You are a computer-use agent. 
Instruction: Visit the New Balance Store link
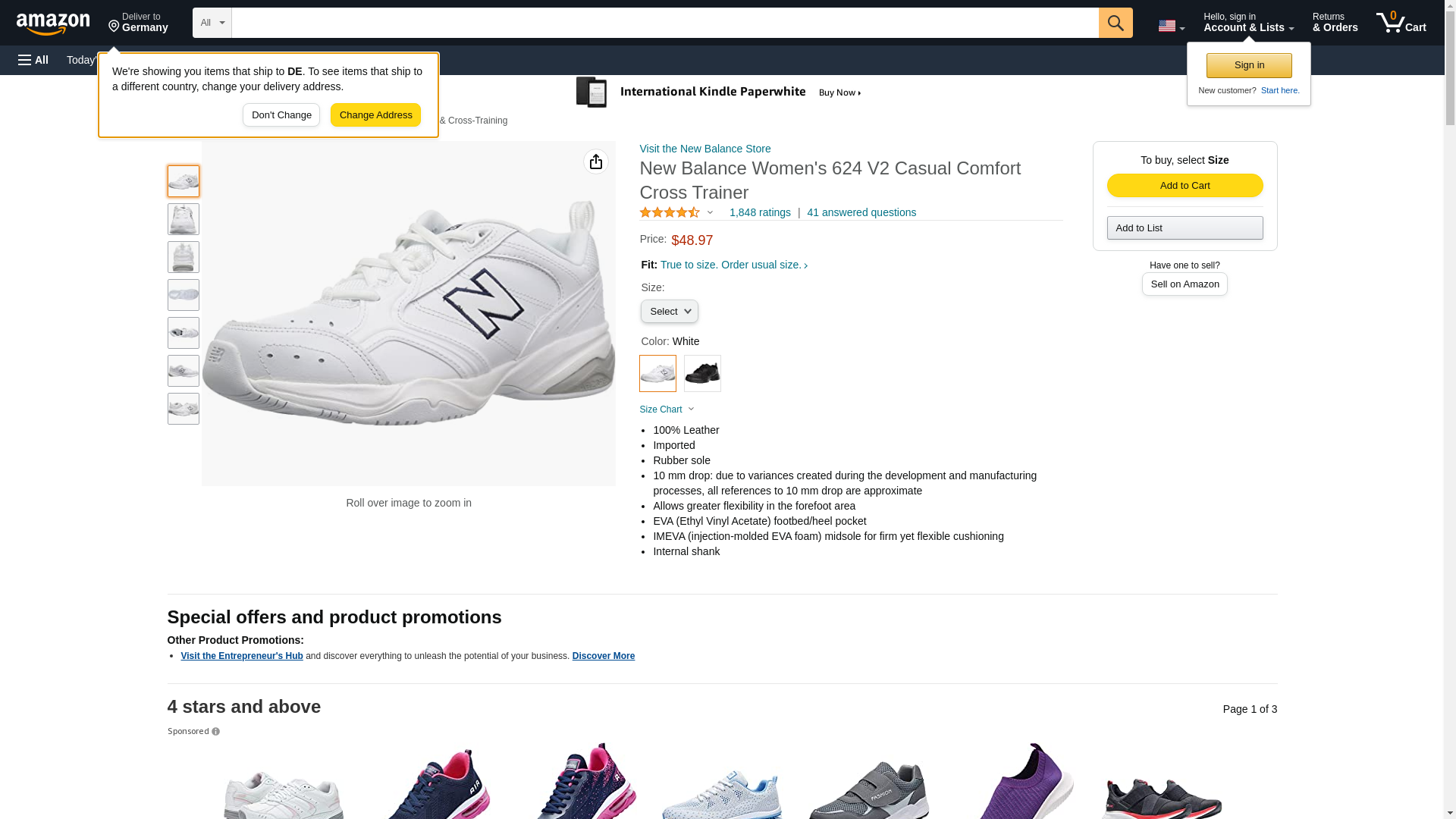click(704, 149)
